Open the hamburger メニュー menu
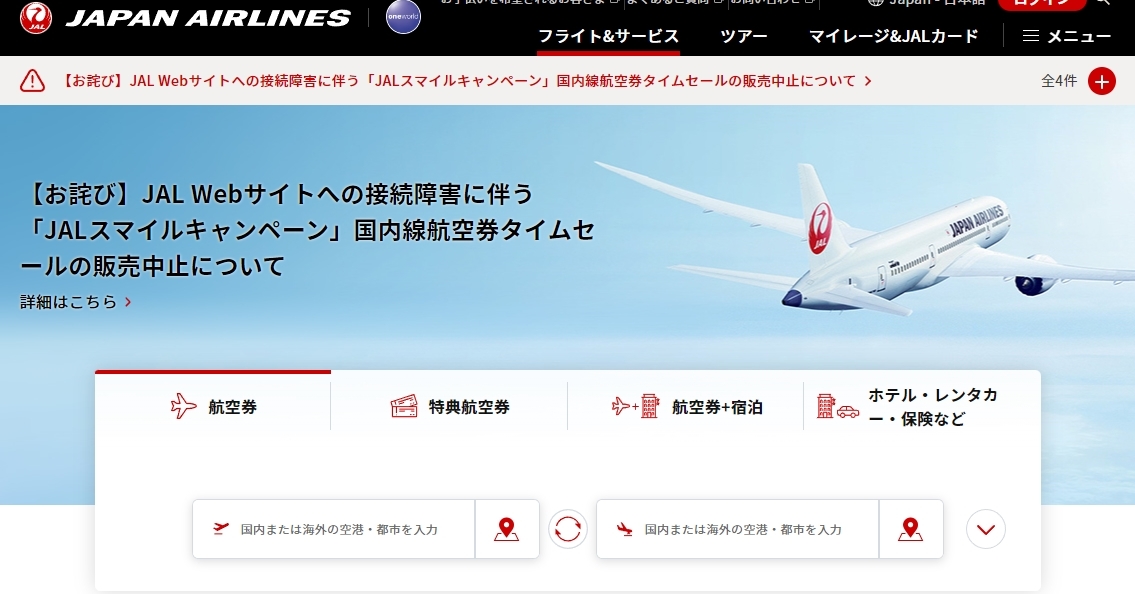 tap(1066, 36)
